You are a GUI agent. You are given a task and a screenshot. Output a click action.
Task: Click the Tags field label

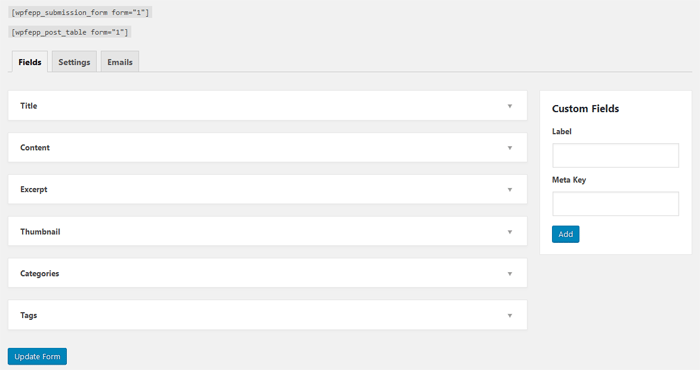(29, 315)
